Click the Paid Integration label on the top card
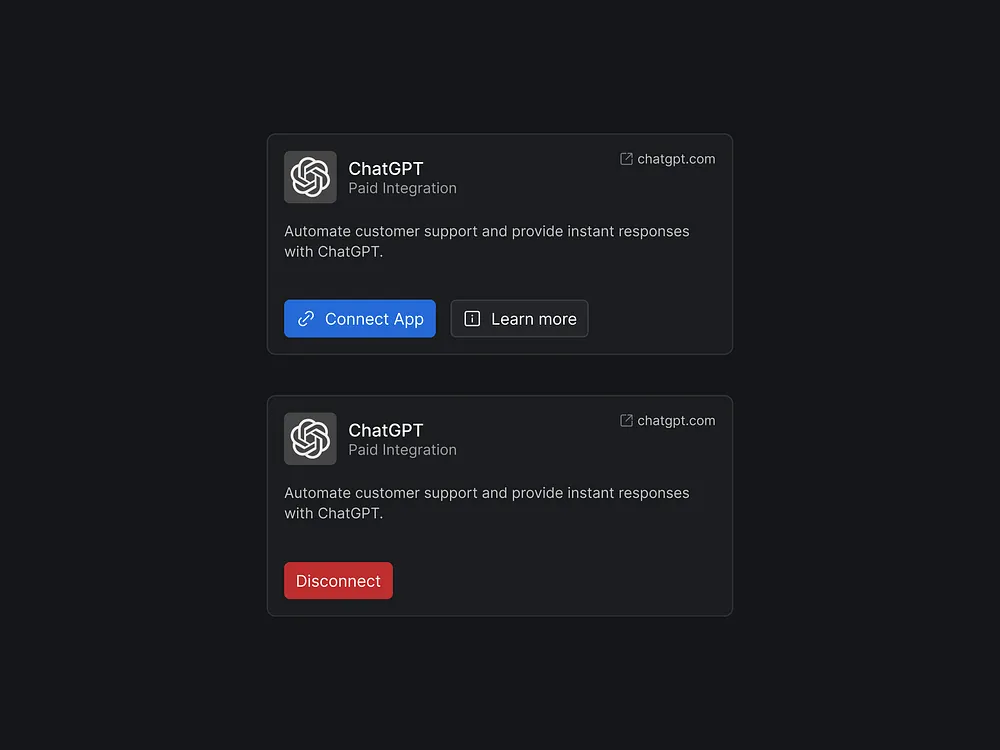1000x750 pixels. [x=402, y=188]
